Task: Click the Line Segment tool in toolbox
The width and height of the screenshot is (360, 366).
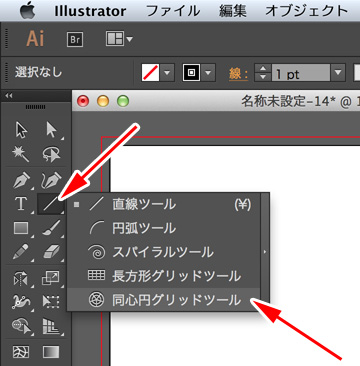Action: pos(51,203)
